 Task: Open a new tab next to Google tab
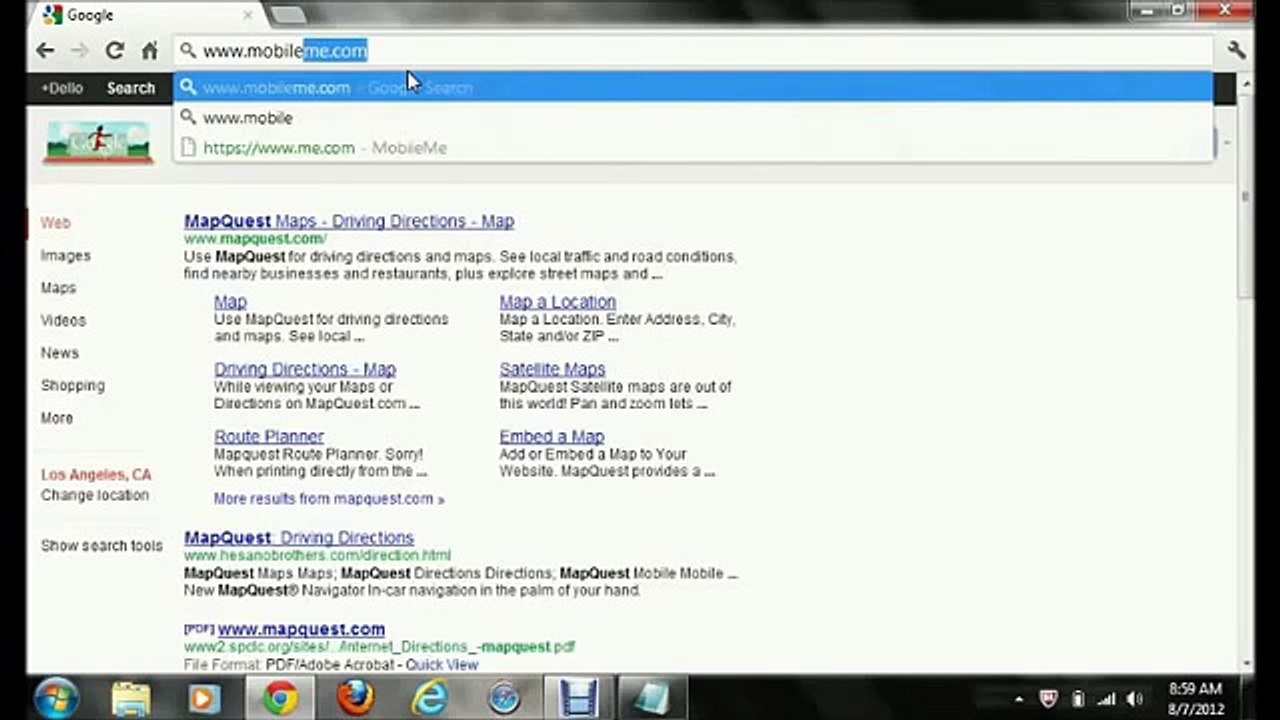(288, 15)
